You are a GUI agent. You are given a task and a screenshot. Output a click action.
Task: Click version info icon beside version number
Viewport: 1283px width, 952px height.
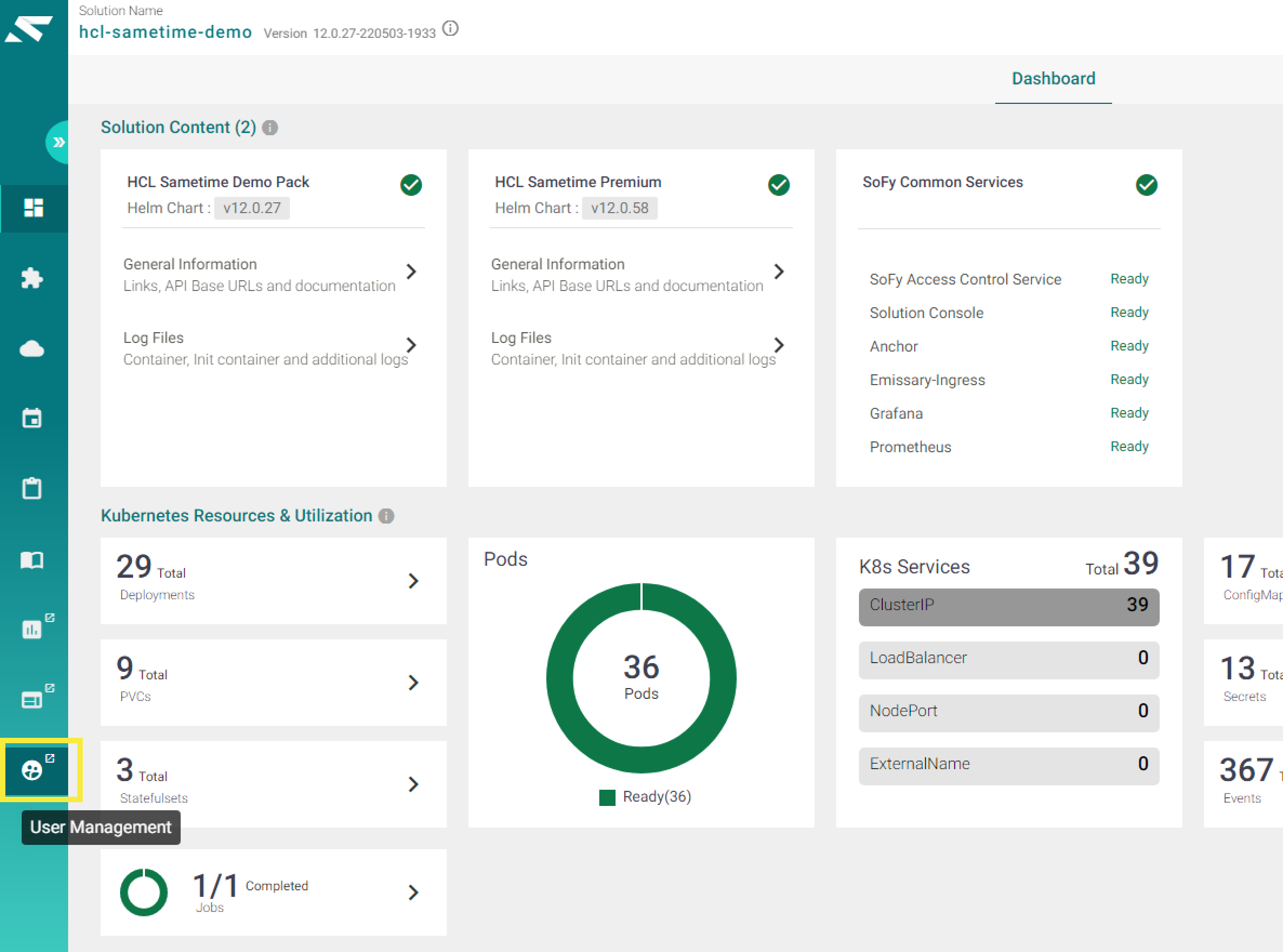(451, 28)
